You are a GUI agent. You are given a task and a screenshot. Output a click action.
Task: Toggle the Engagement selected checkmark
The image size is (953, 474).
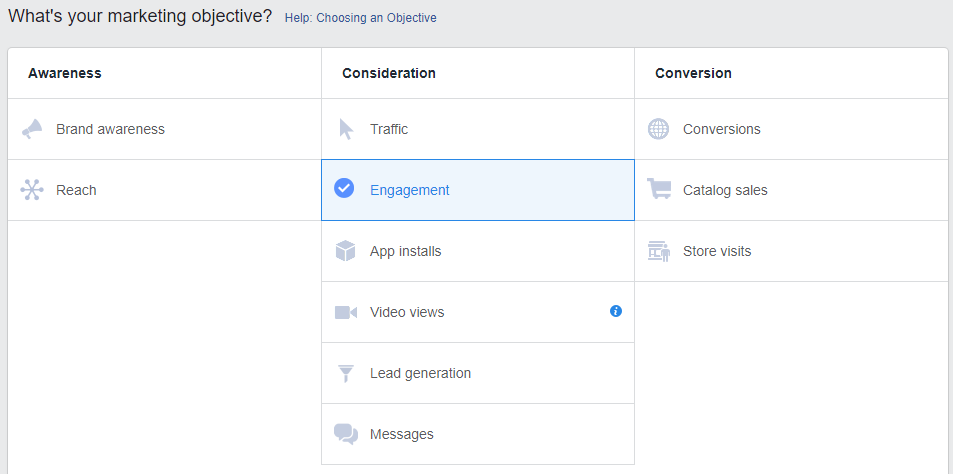tap(344, 189)
